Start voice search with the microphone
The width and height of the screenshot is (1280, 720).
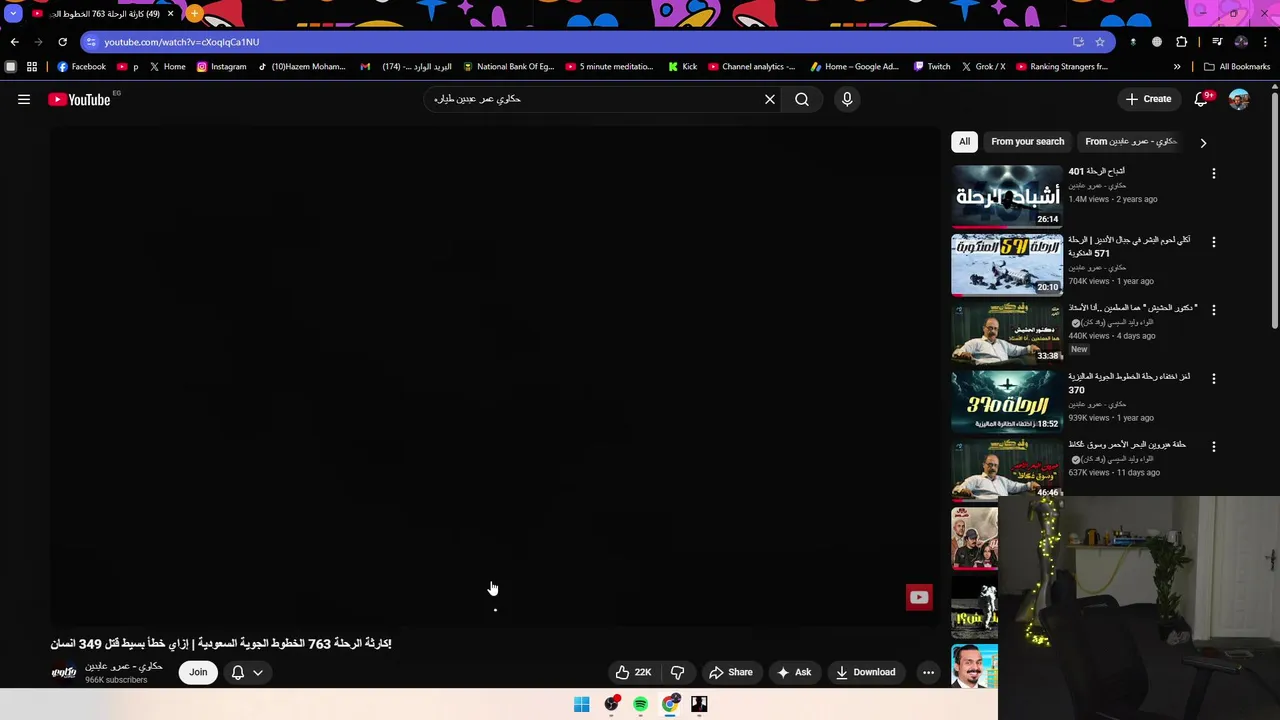pyautogui.click(x=847, y=99)
